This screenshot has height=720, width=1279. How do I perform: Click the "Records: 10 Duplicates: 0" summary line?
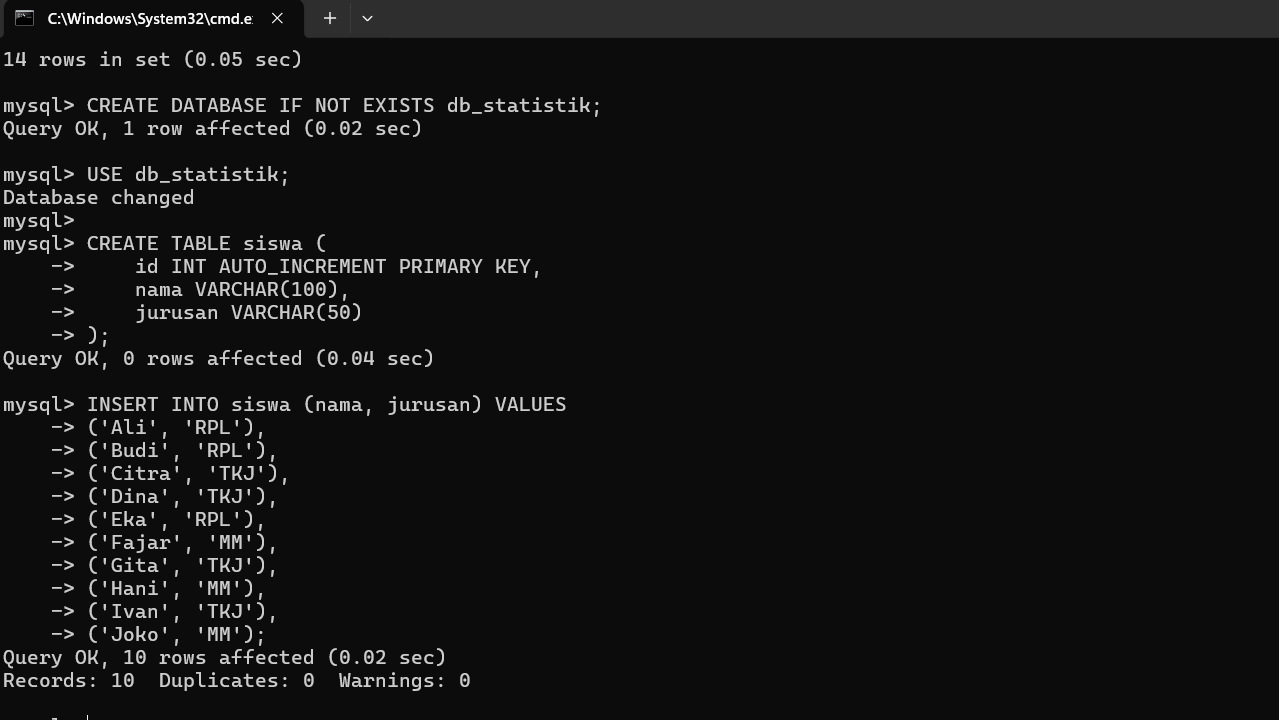[x=236, y=680]
